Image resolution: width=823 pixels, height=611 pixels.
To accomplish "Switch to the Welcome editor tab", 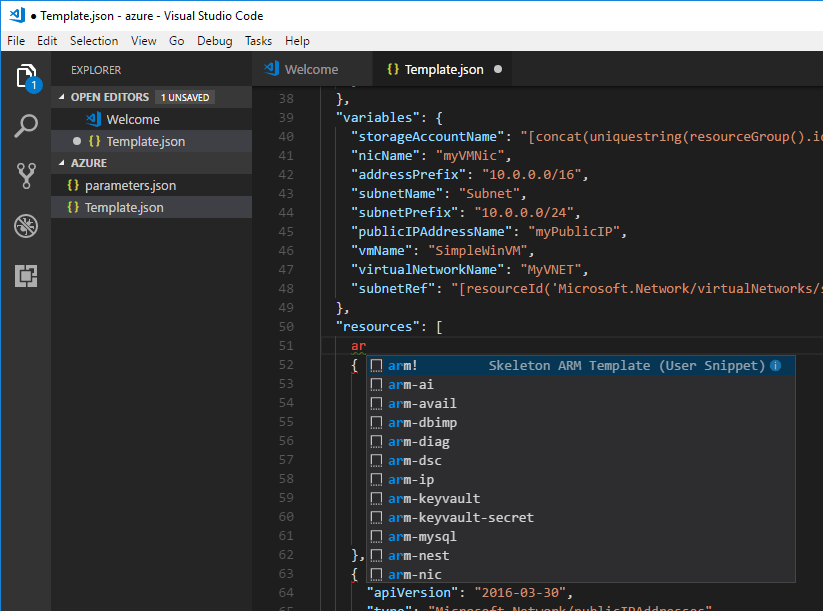I will pyautogui.click(x=312, y=69).
